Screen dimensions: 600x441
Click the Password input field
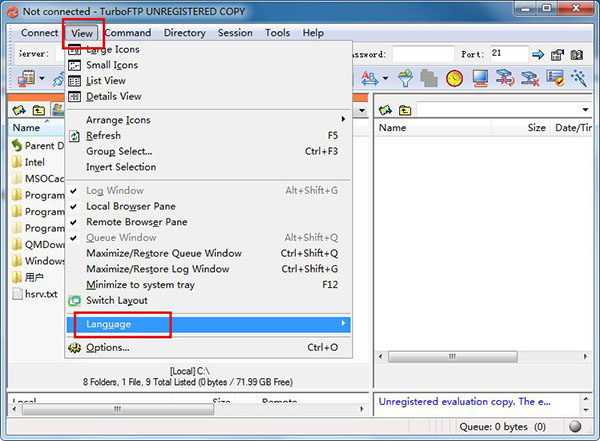tap(423, 54)
